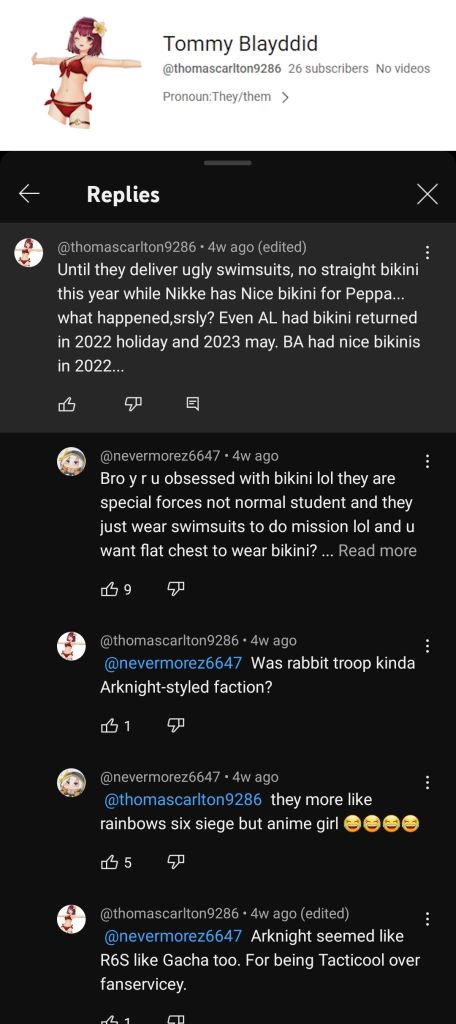Expand the comment with Read more

pos(377,551)
